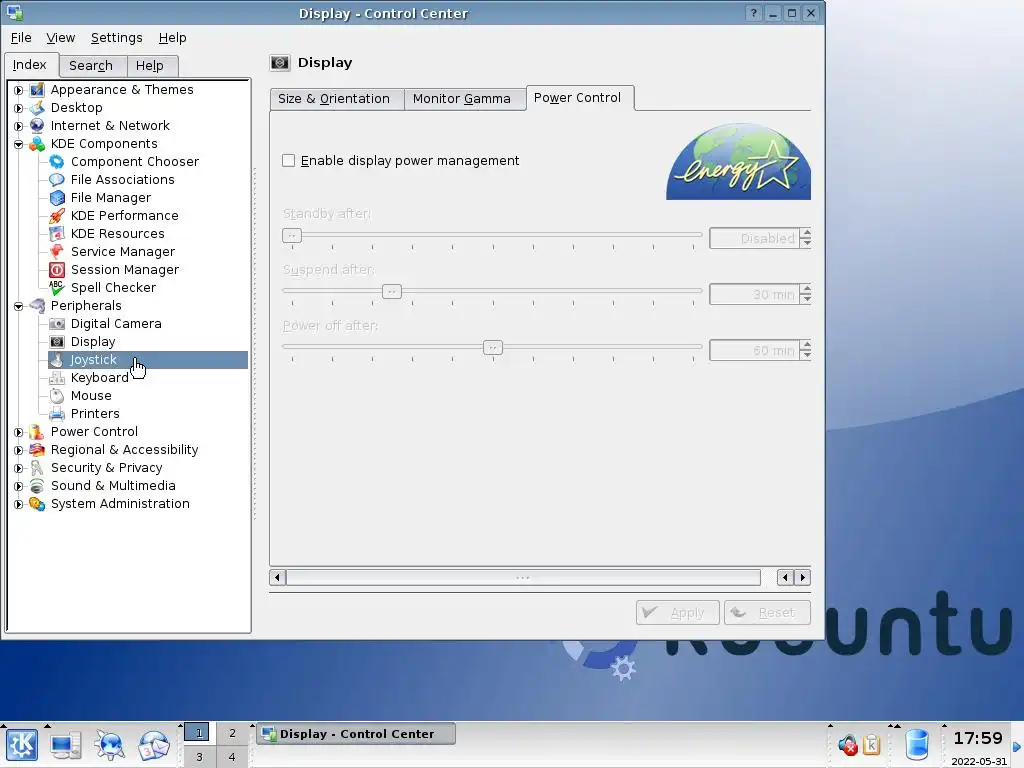Click the Desktop category icon
Screen dimensions: 1024x768
coord(37,108)
